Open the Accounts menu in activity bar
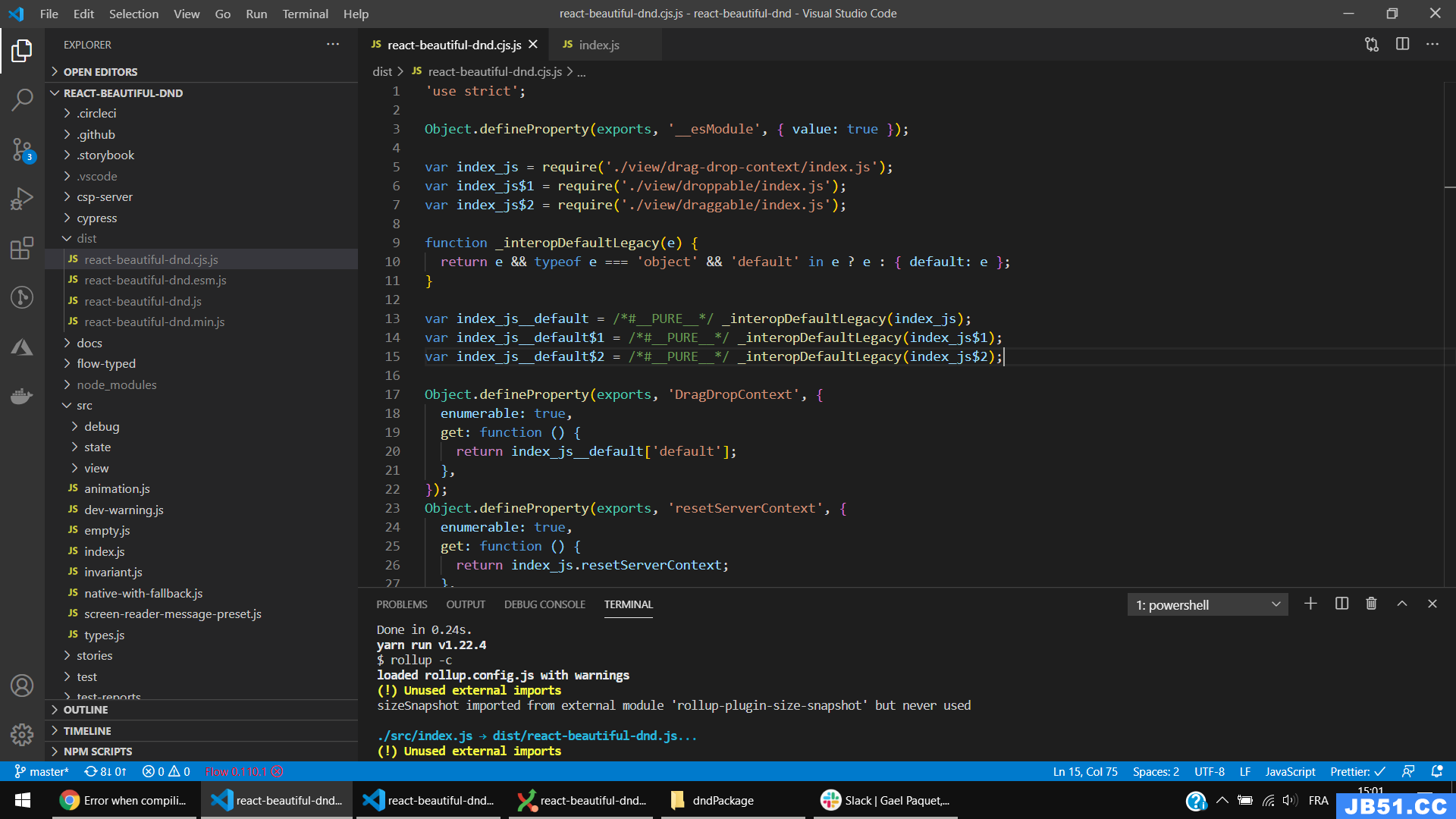 22,686
